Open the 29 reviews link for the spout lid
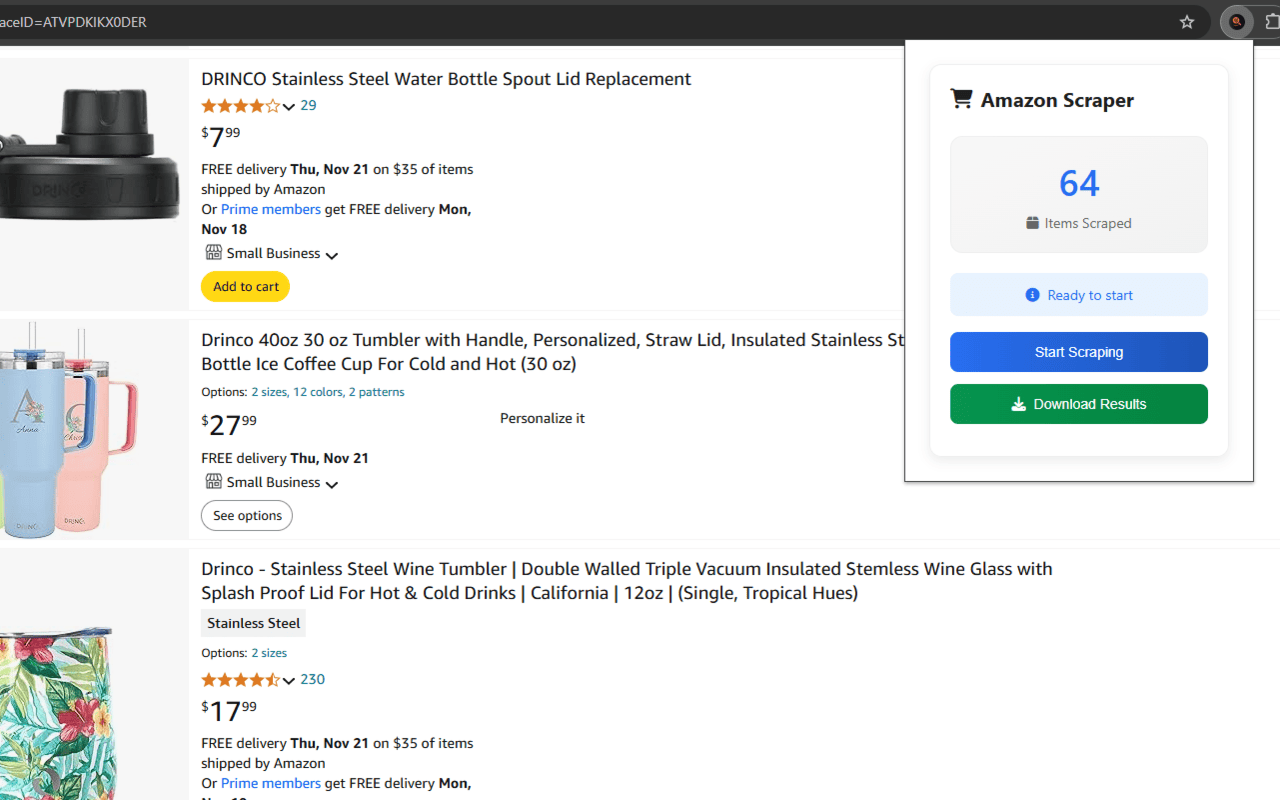 tap(308, 105)
